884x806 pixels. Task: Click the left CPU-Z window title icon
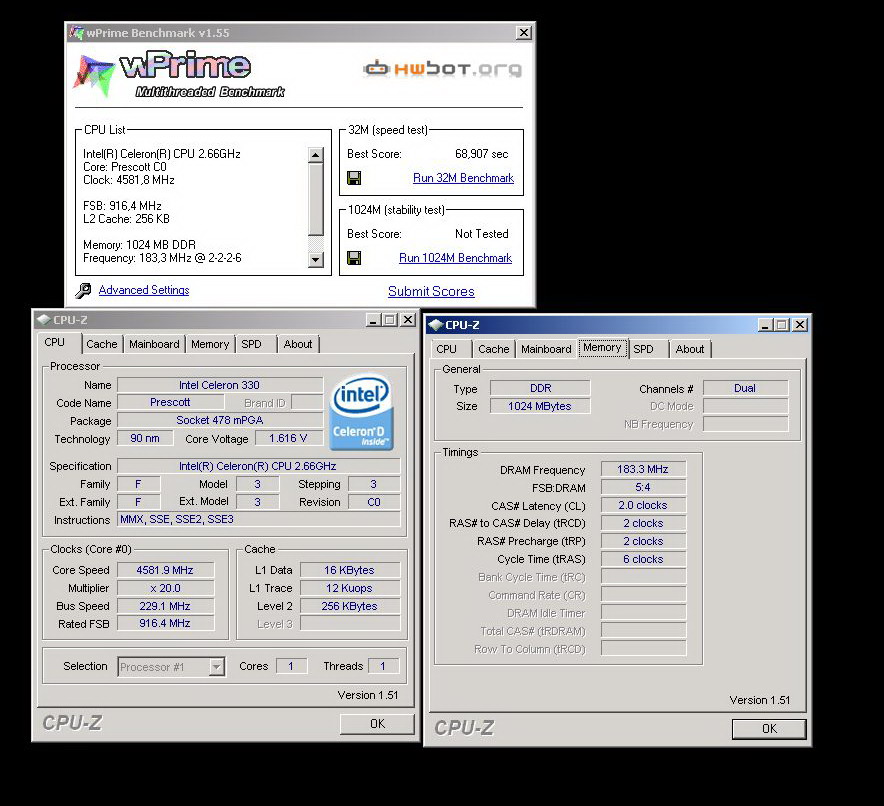(43, 320)
